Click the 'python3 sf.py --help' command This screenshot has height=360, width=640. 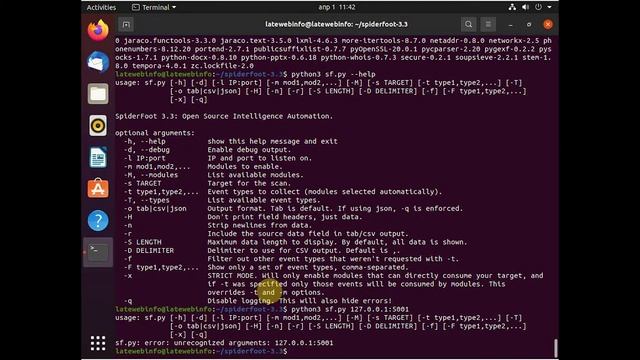click(333, 74)
